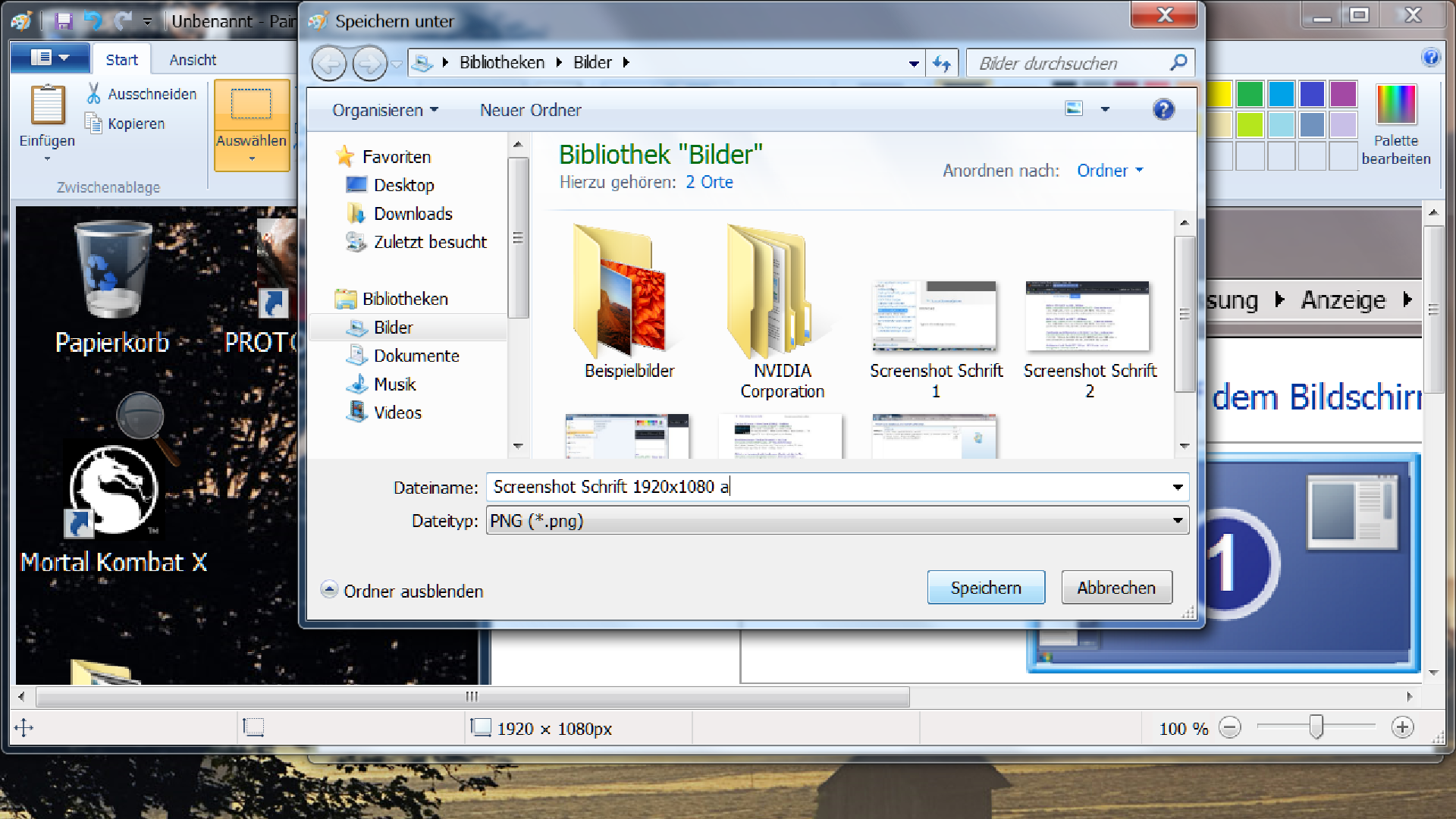Screen dimensions: 1456x819
Task: Switch to the Ansicht ribbon tab
Action: click(193, 60)
